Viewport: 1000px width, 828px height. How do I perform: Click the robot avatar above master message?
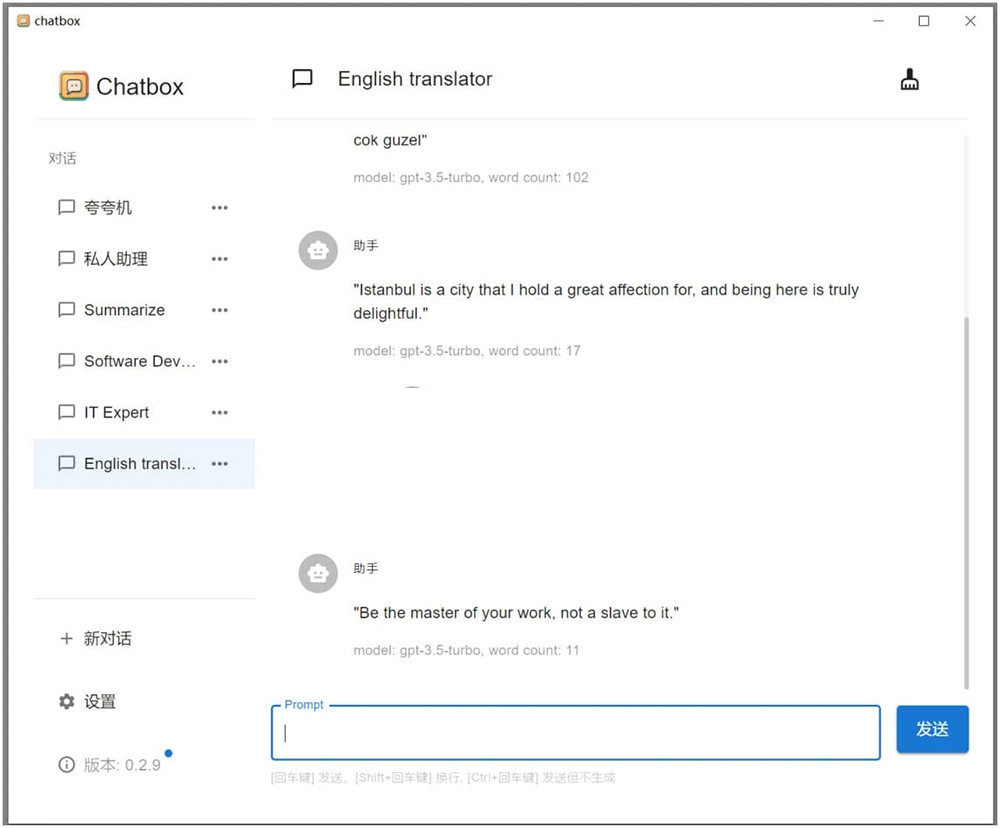tap(318, 574)
